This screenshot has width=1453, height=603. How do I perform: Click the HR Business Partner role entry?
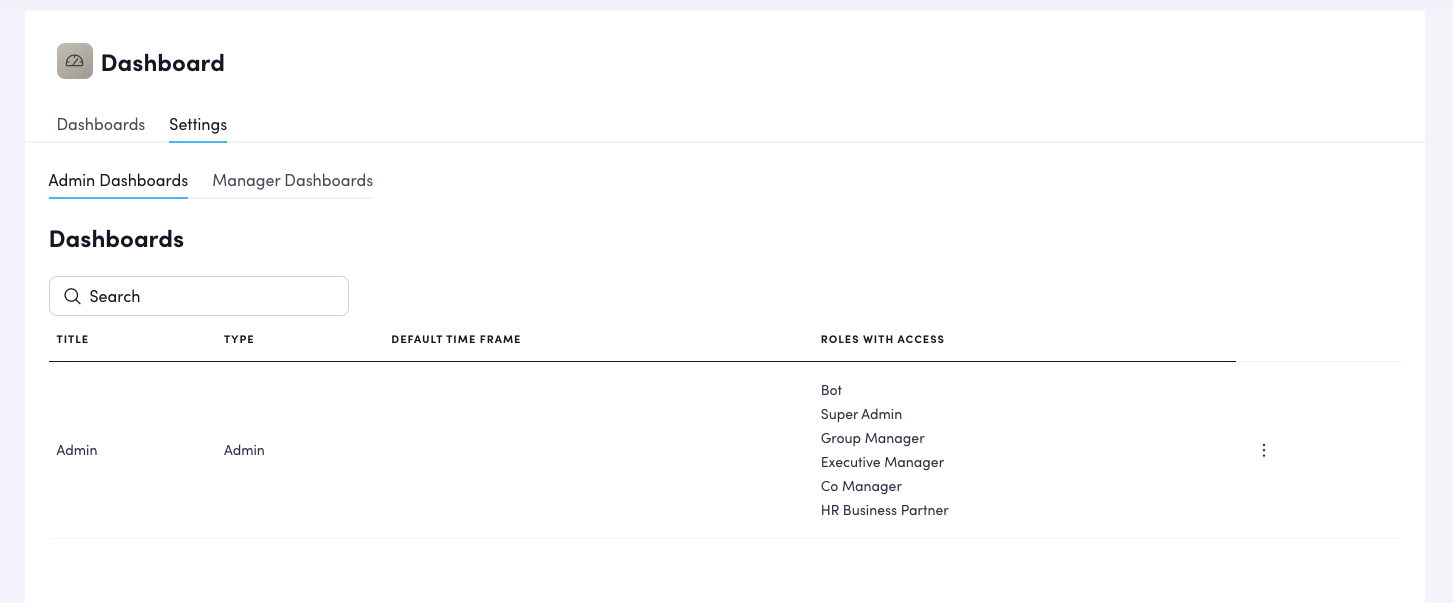(x=884, y=510)
